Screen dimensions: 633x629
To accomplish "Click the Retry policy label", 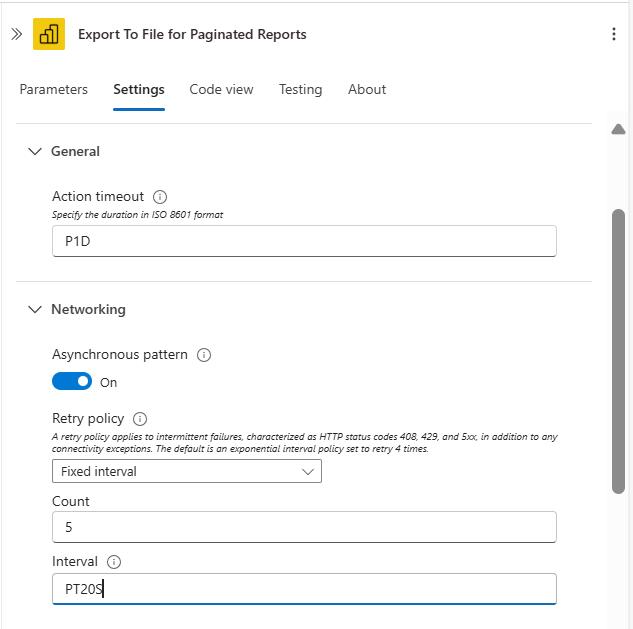I will (x=88, y=419).
